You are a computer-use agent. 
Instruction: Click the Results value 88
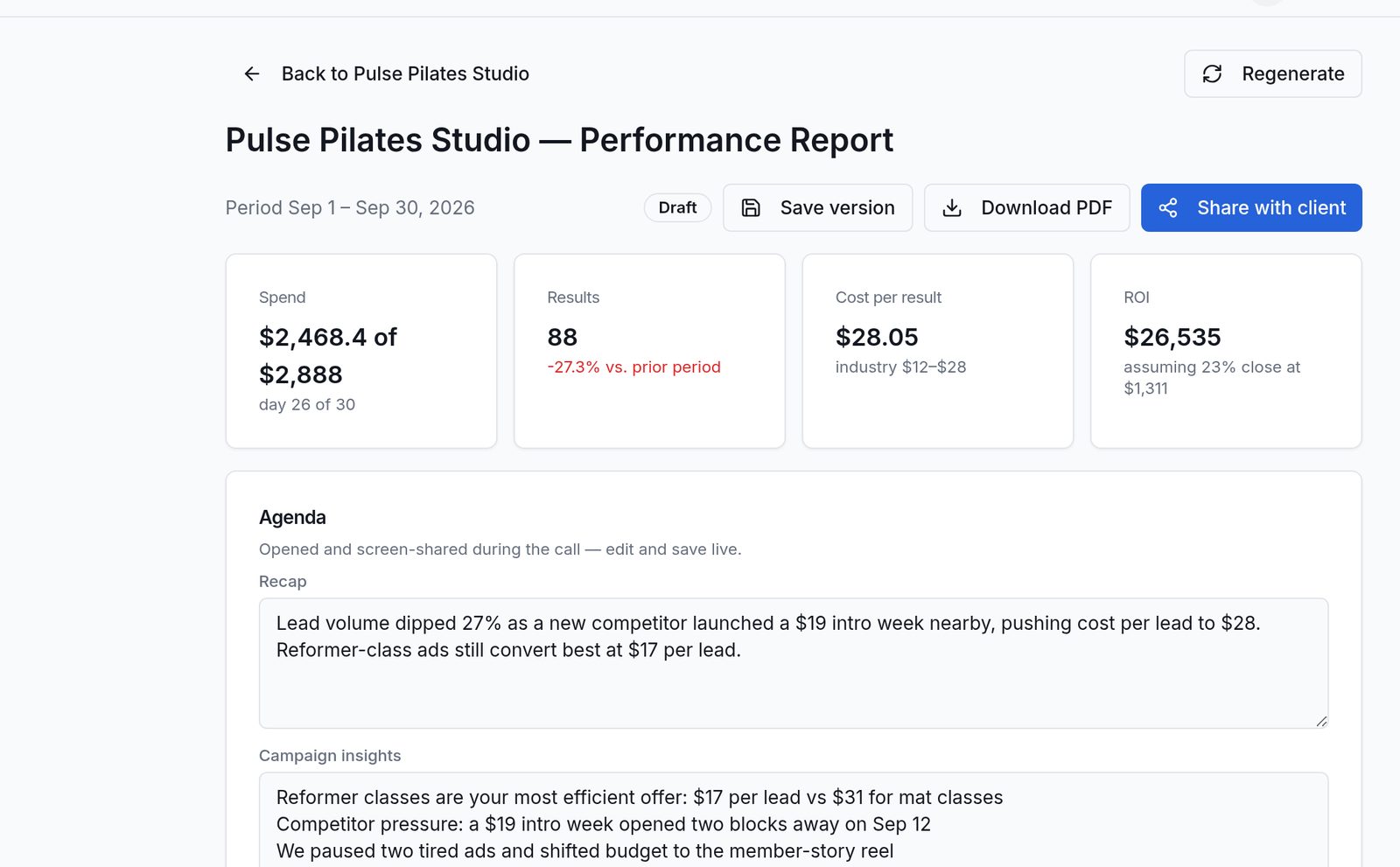click(x=562, y=337)
